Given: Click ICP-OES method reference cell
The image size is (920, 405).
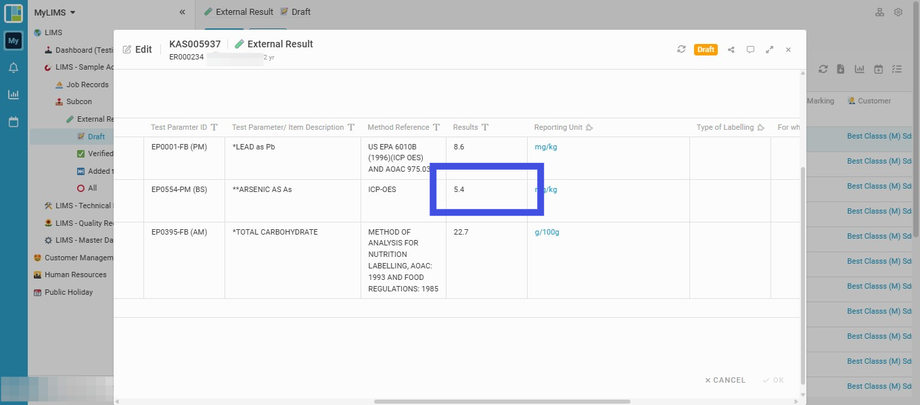Looking at the screenshot, I should (x=403, y=201).
